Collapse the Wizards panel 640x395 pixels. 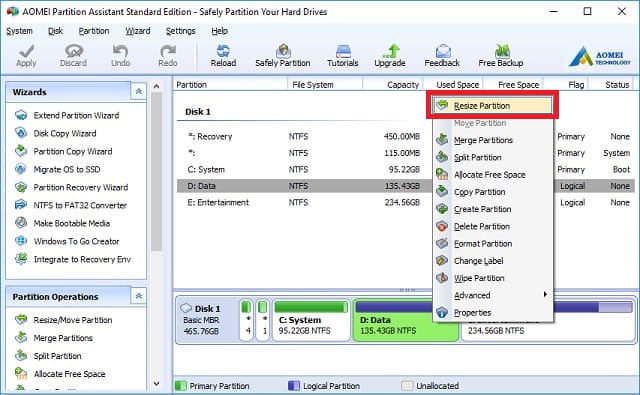(139, 91)
